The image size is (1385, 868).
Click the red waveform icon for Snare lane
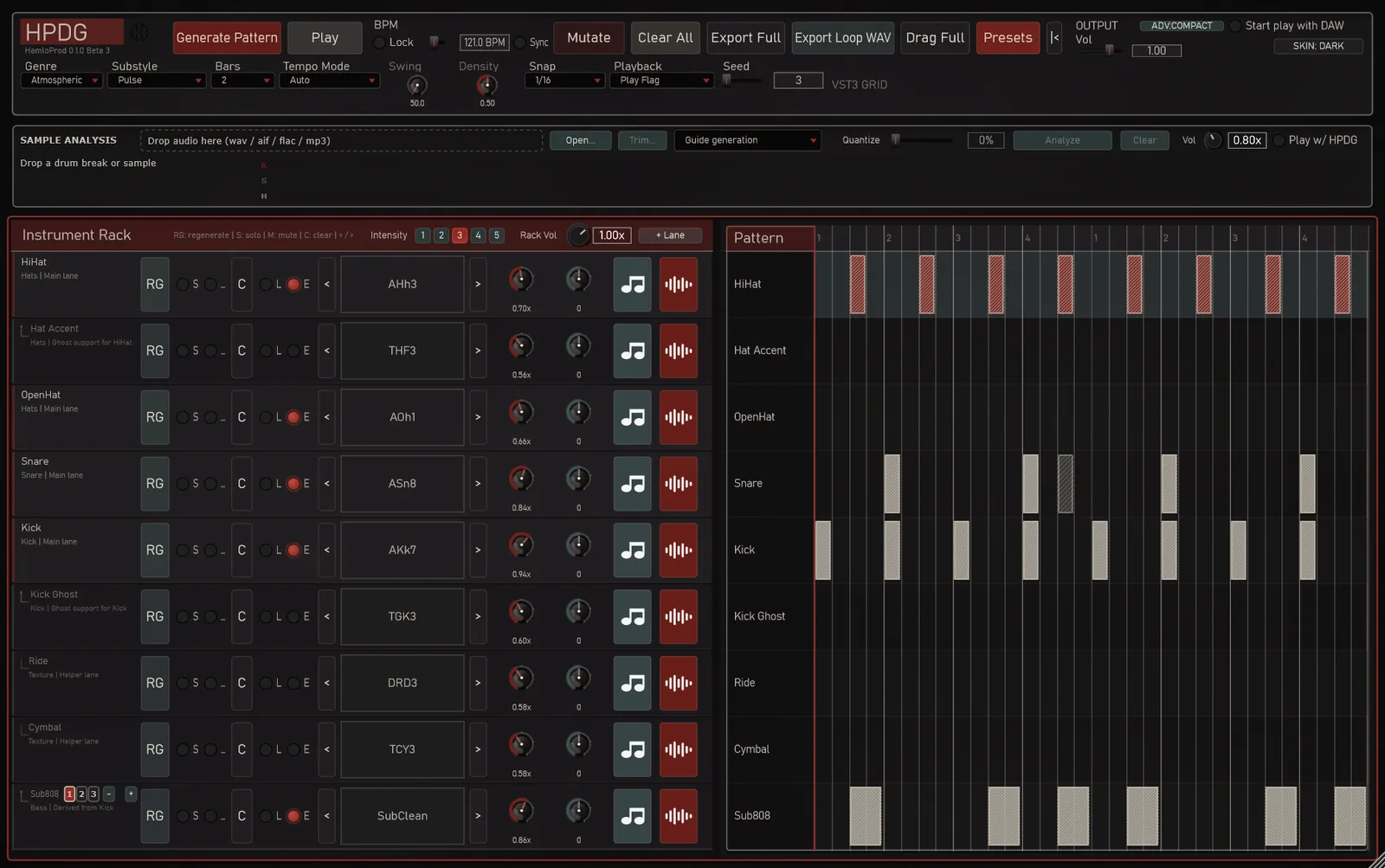tap(679, 484)
